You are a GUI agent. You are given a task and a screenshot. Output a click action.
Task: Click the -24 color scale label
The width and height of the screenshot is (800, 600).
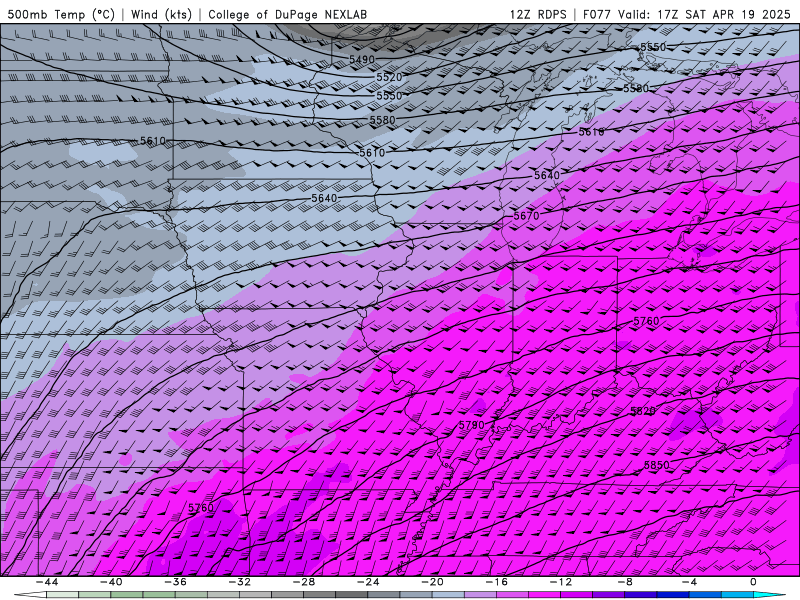[x=368, y=582]
